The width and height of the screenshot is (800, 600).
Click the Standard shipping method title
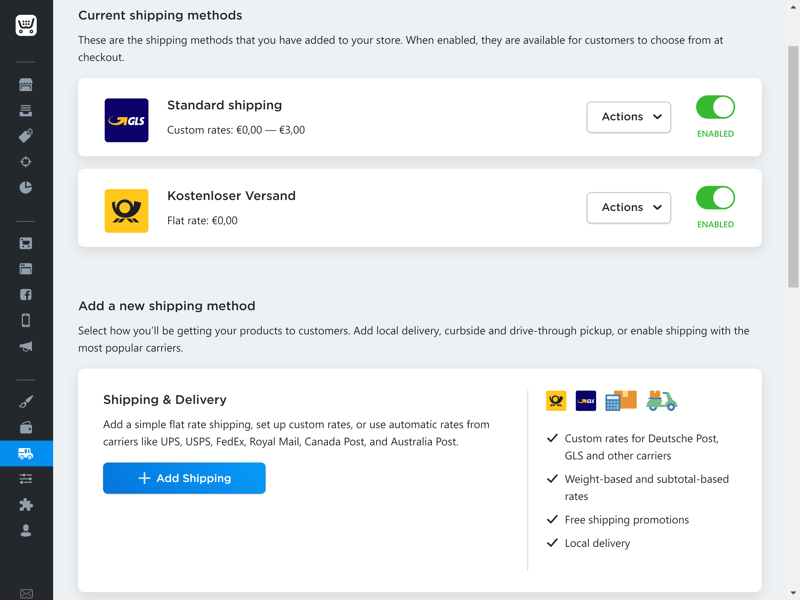pyautogui.click(x=224, y=105)
